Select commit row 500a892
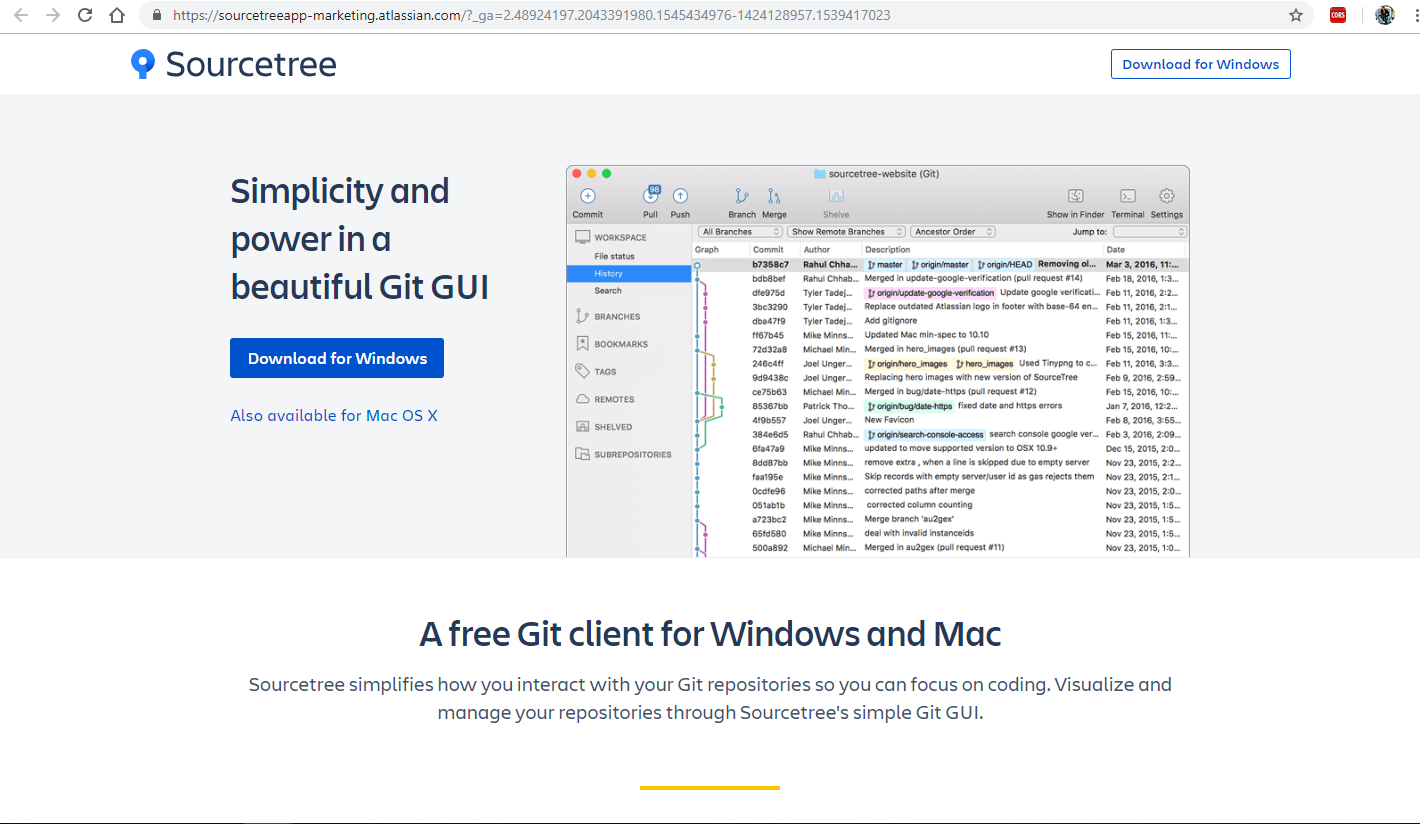This screenshot has height=824, width=1420. tap(940, 548)
